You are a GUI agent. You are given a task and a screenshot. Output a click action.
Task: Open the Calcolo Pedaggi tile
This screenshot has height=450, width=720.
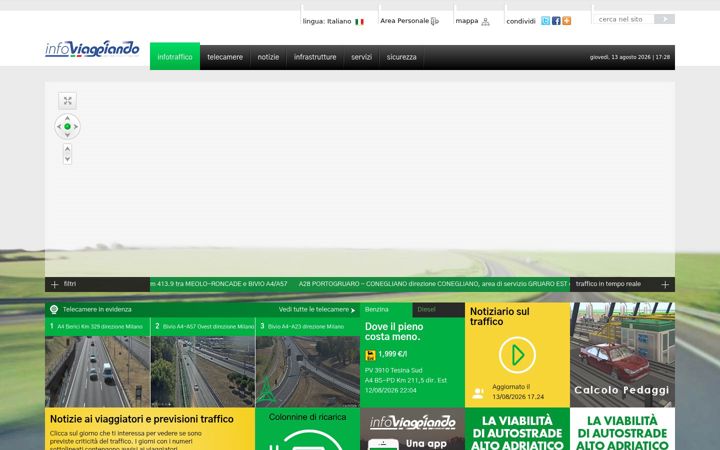coord(622,355)
